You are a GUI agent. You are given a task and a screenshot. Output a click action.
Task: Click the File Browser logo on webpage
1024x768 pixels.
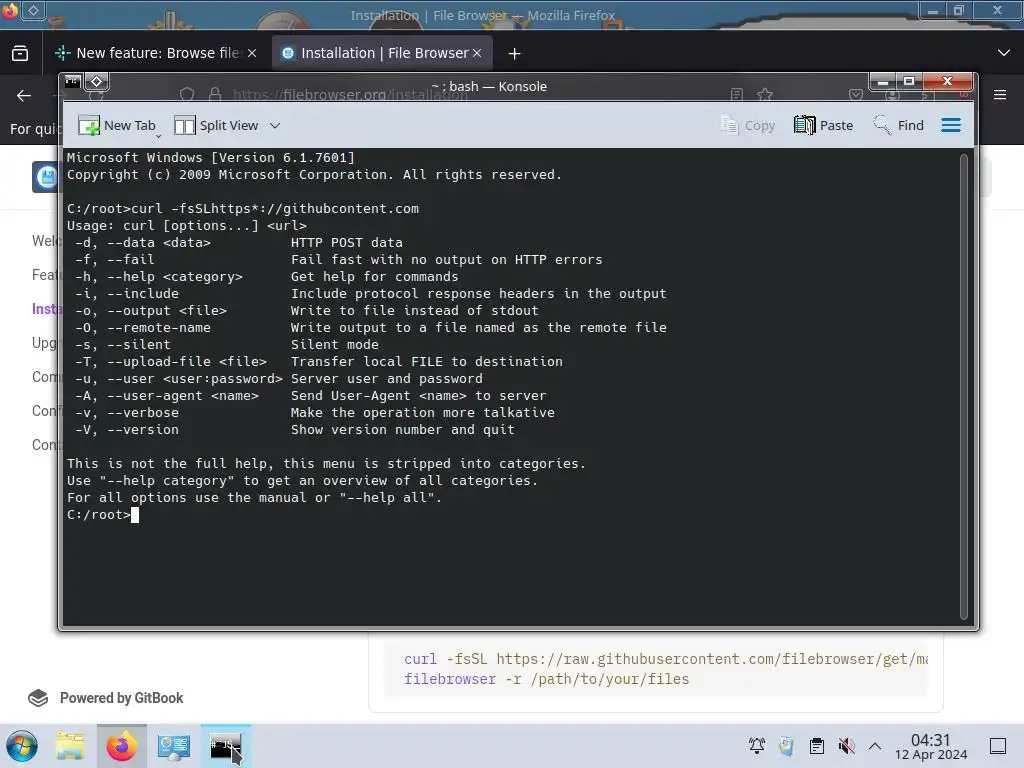coord(46,177)
